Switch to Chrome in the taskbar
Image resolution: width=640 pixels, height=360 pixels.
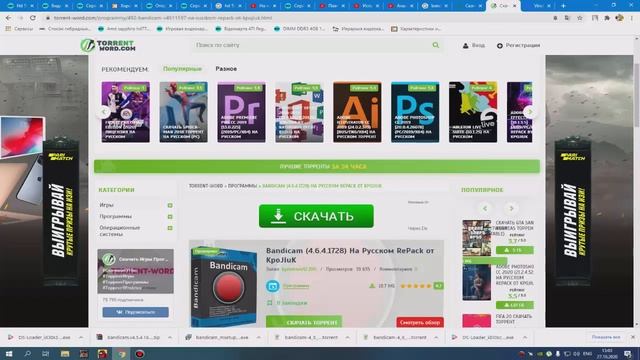122,353
